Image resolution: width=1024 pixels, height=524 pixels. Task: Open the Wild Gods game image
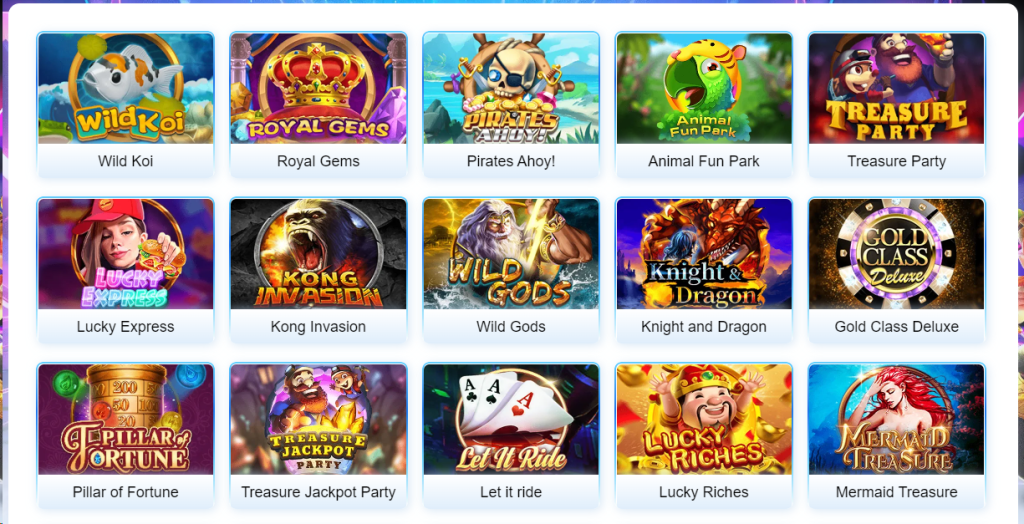[x=511, y=254]
